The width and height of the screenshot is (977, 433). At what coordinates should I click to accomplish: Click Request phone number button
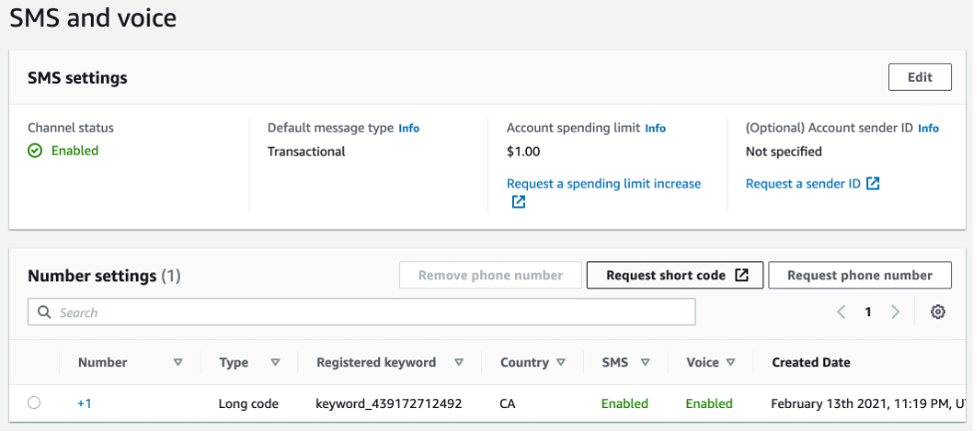[x=859, y=275]
